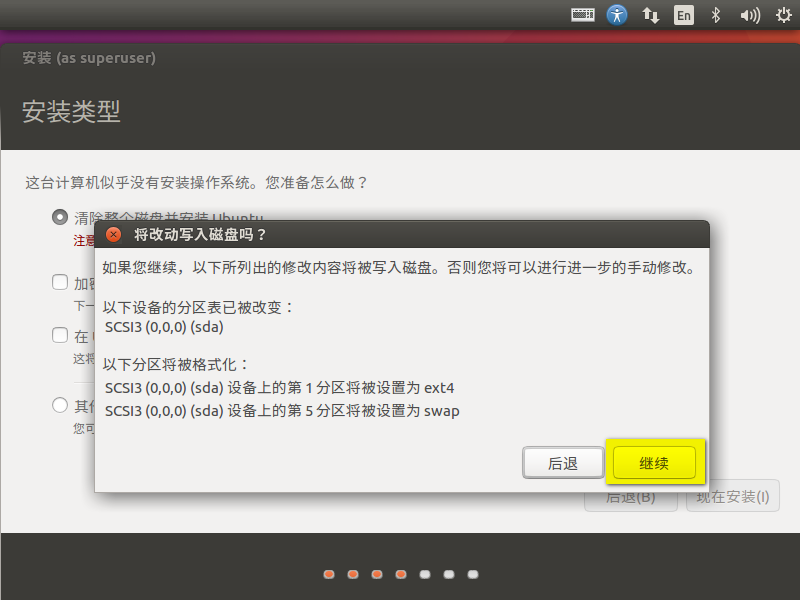This screenshot has width=800, height=600.
Task: Close the 将改动写入磁盘吗 dialog with red X
Action: coord(113,234)
